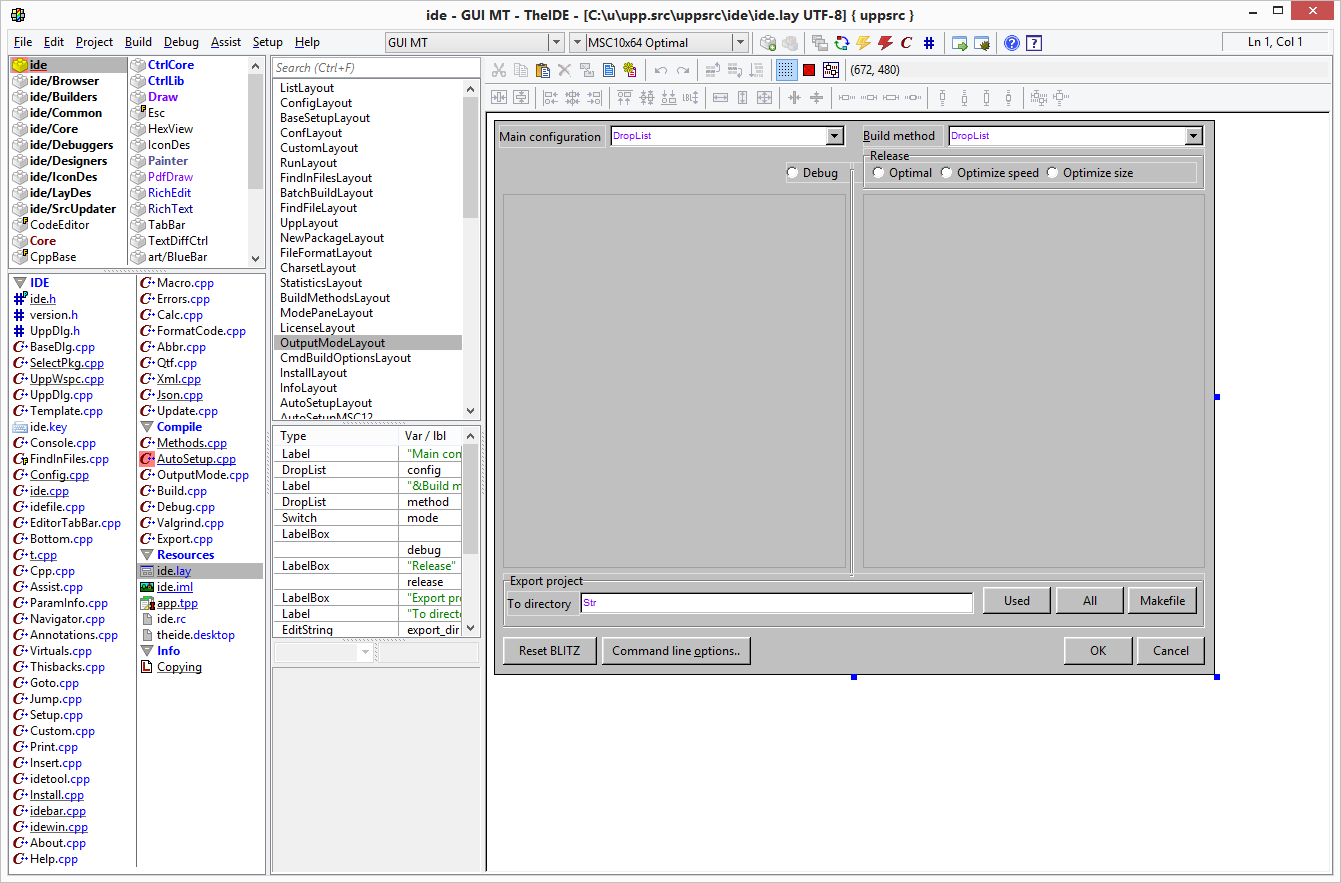This screenshot has width=1341, height=883.
Task: Select the Debug radio button
Action: pyautogui.click(x=793, y=173)
